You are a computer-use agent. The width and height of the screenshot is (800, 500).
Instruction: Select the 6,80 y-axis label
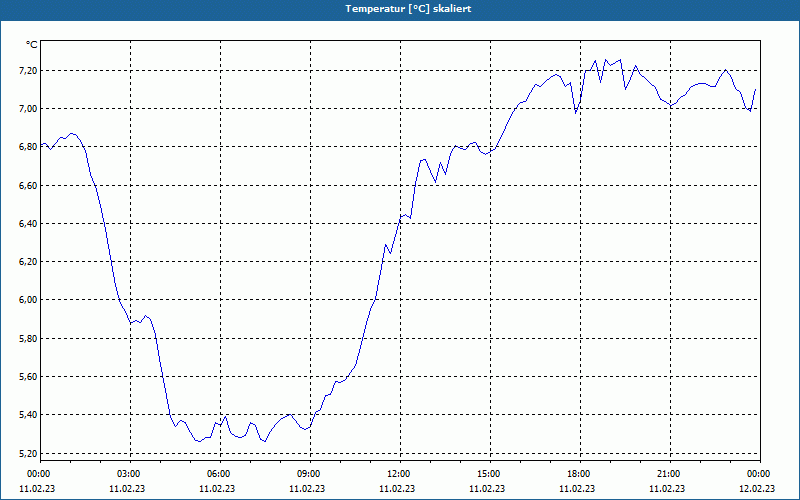[x=28, y=147]
